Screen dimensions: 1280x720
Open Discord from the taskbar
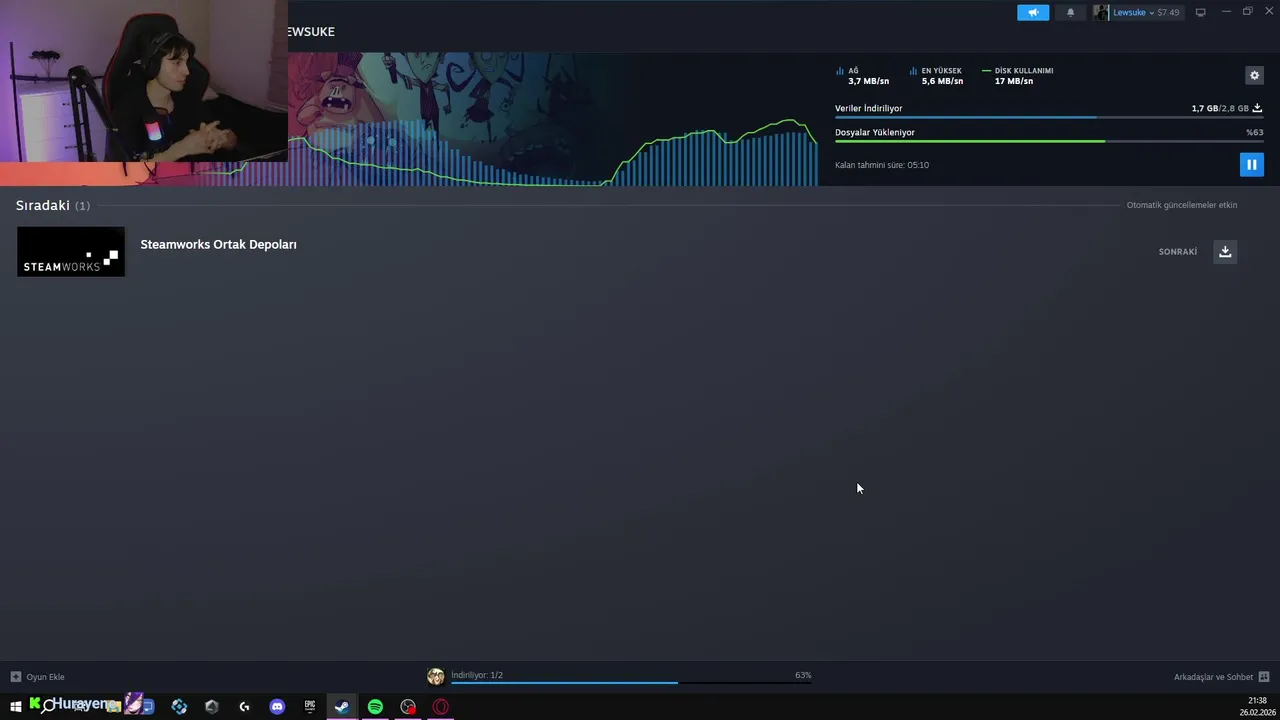tap(277, 707)
